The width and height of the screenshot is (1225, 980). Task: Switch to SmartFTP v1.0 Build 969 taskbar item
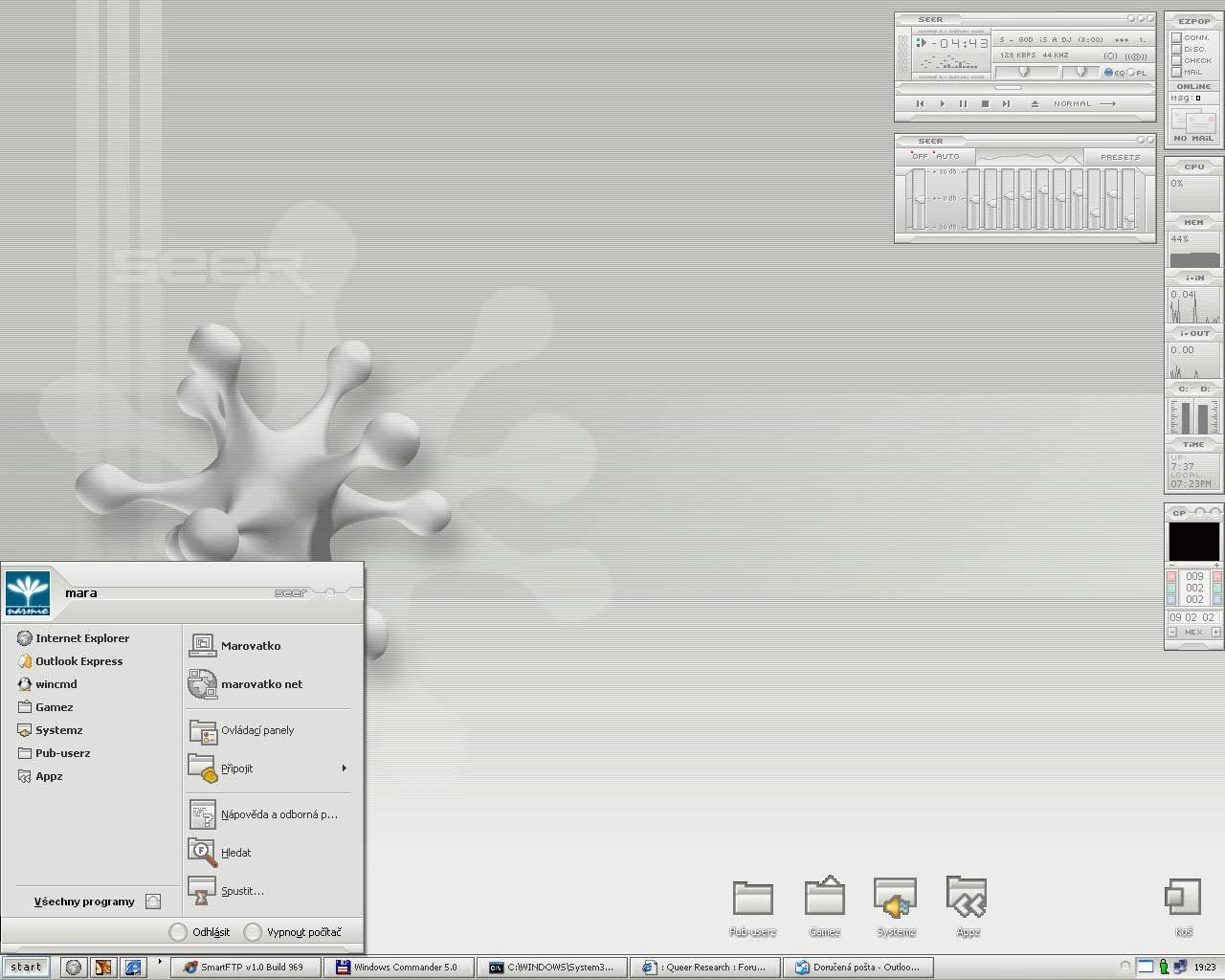click(246, 968)
